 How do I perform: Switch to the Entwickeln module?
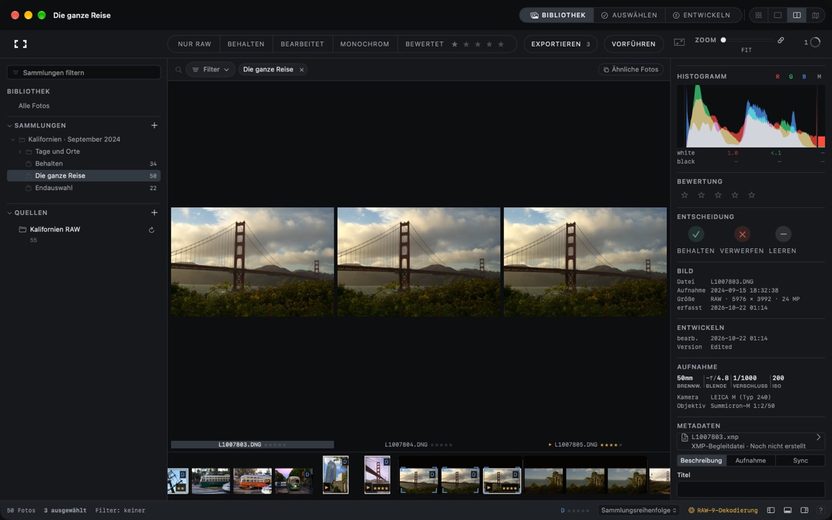tap(701, 15)
